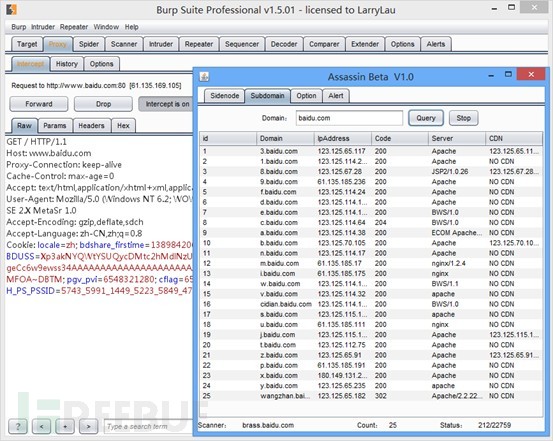Image resolution: width=553 pixels, height=441 pixels.
Task: Switch to the Scanner tab
Action: point(124,44)
